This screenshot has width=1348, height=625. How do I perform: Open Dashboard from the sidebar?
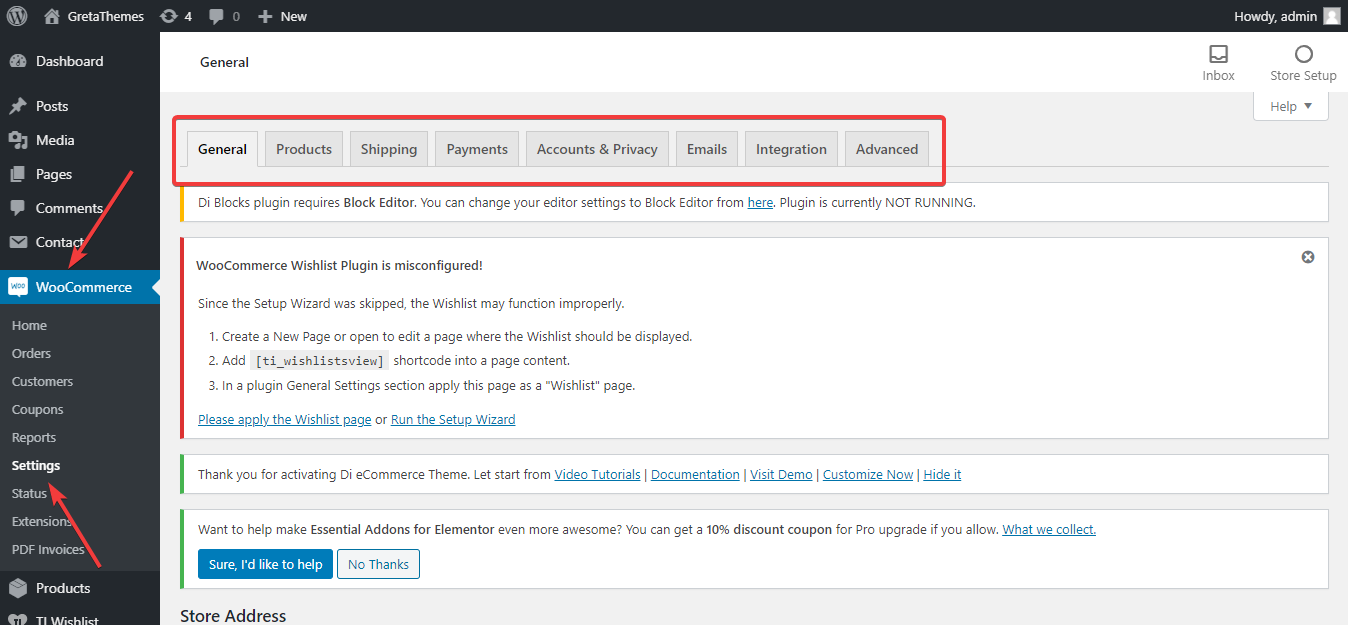[69, 61]
